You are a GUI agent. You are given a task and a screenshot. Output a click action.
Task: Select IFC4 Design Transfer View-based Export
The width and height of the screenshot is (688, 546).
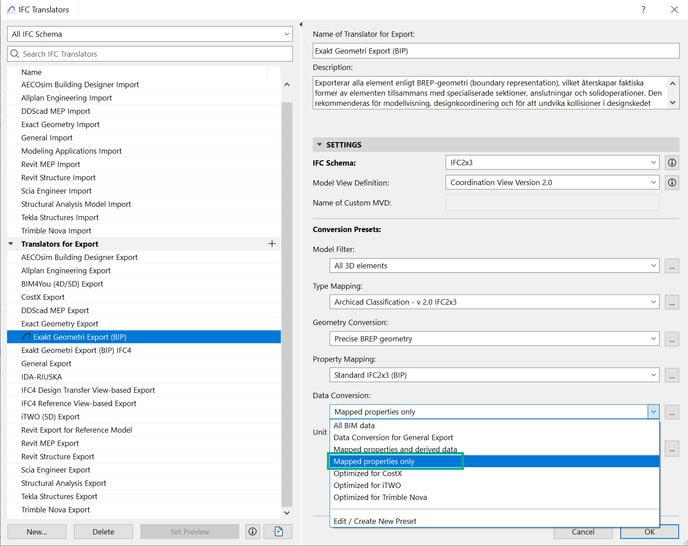(x=144, y=390)
